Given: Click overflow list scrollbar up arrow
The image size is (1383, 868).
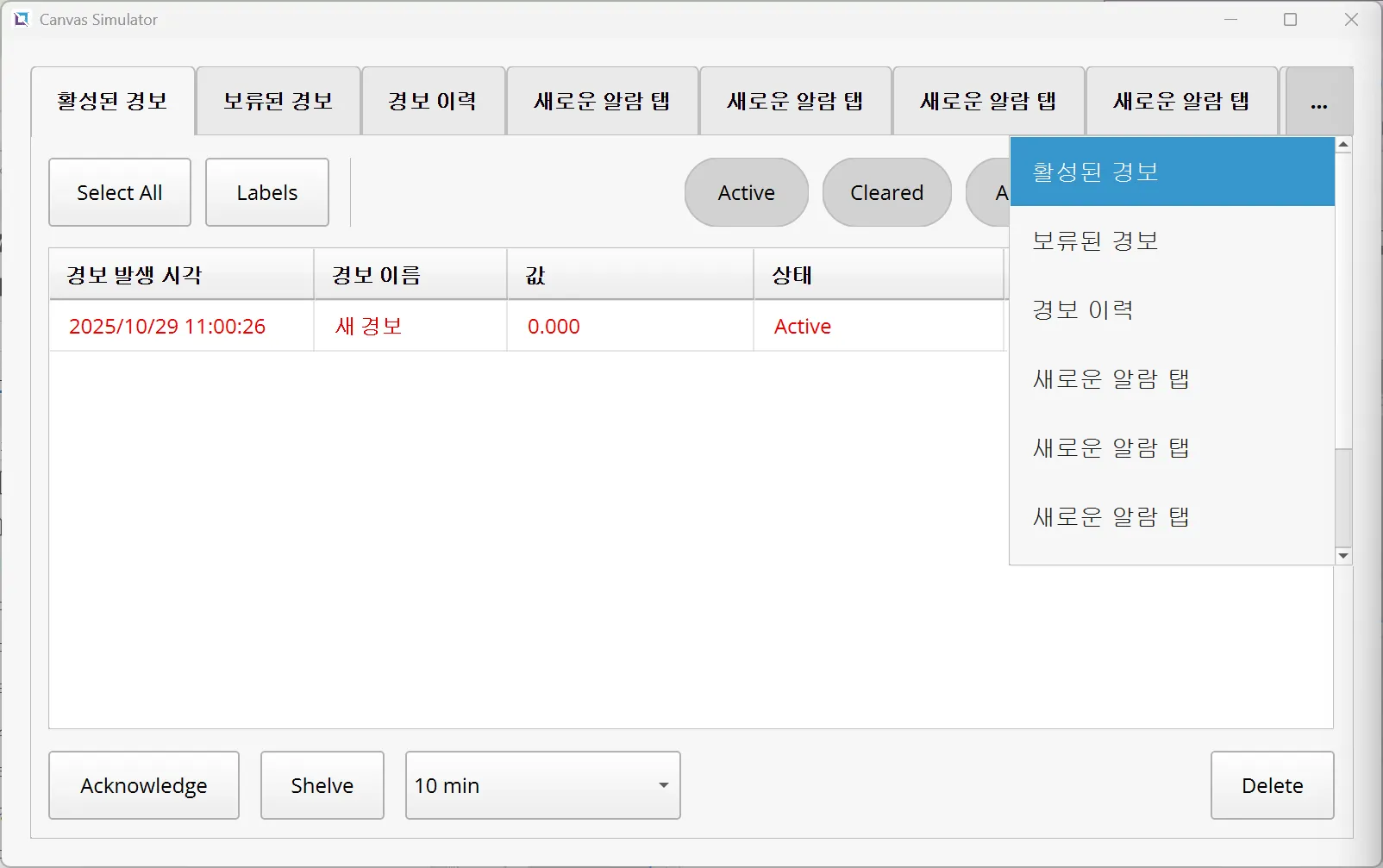Looking at the screenshot, I should [x=1343, y=145].
